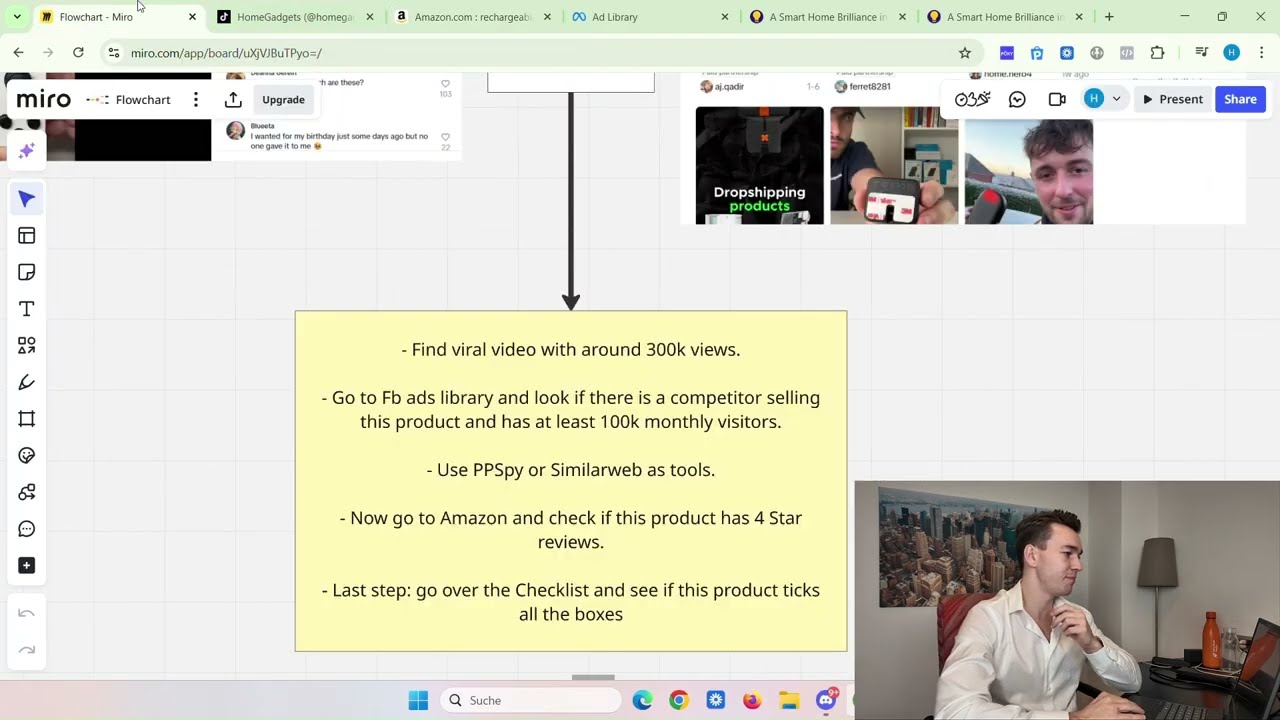Open shapes and lines tool
The width and height of the screenshot is (1280, 720).
[27, 345]
